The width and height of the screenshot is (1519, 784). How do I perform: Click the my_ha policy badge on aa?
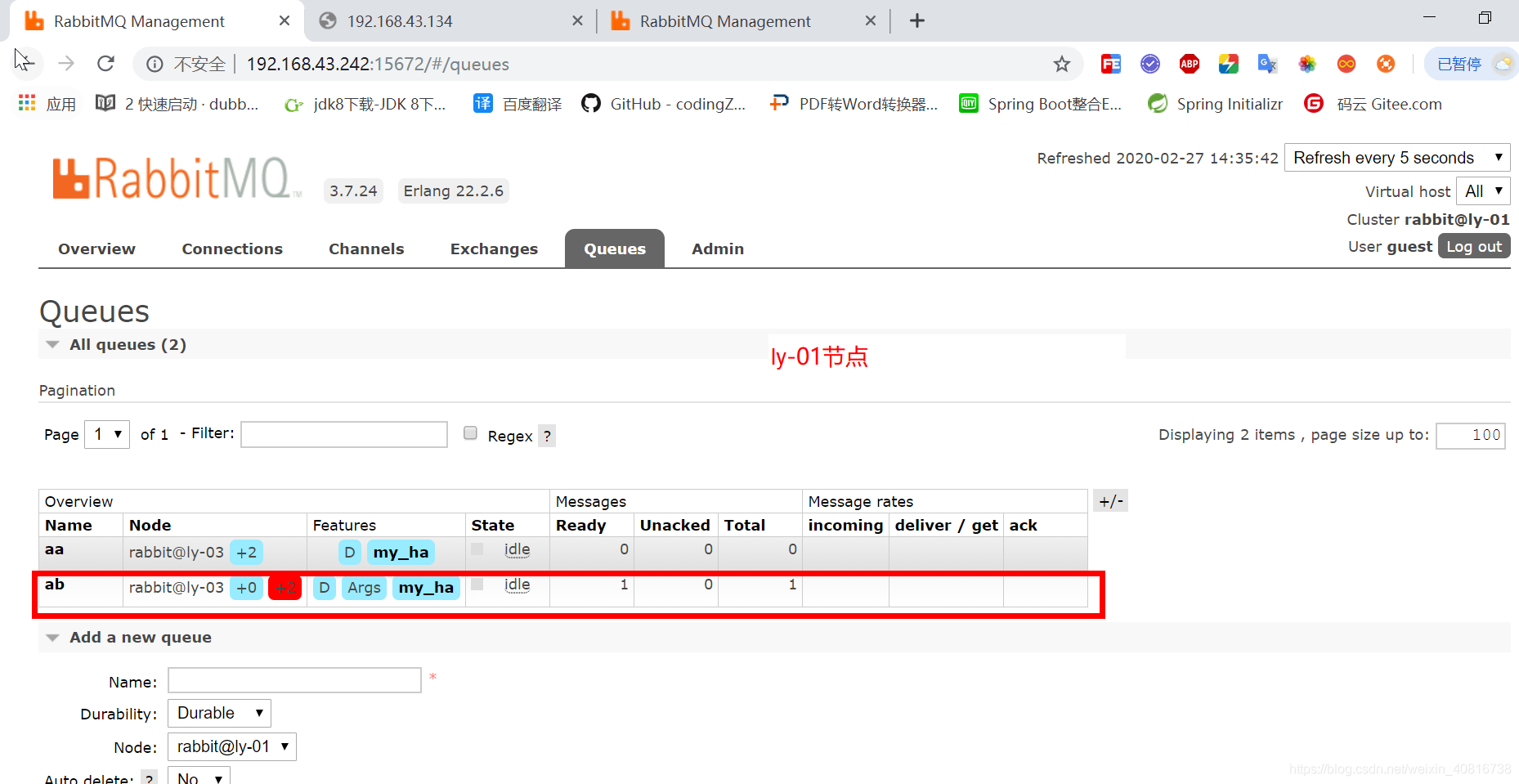401,553
